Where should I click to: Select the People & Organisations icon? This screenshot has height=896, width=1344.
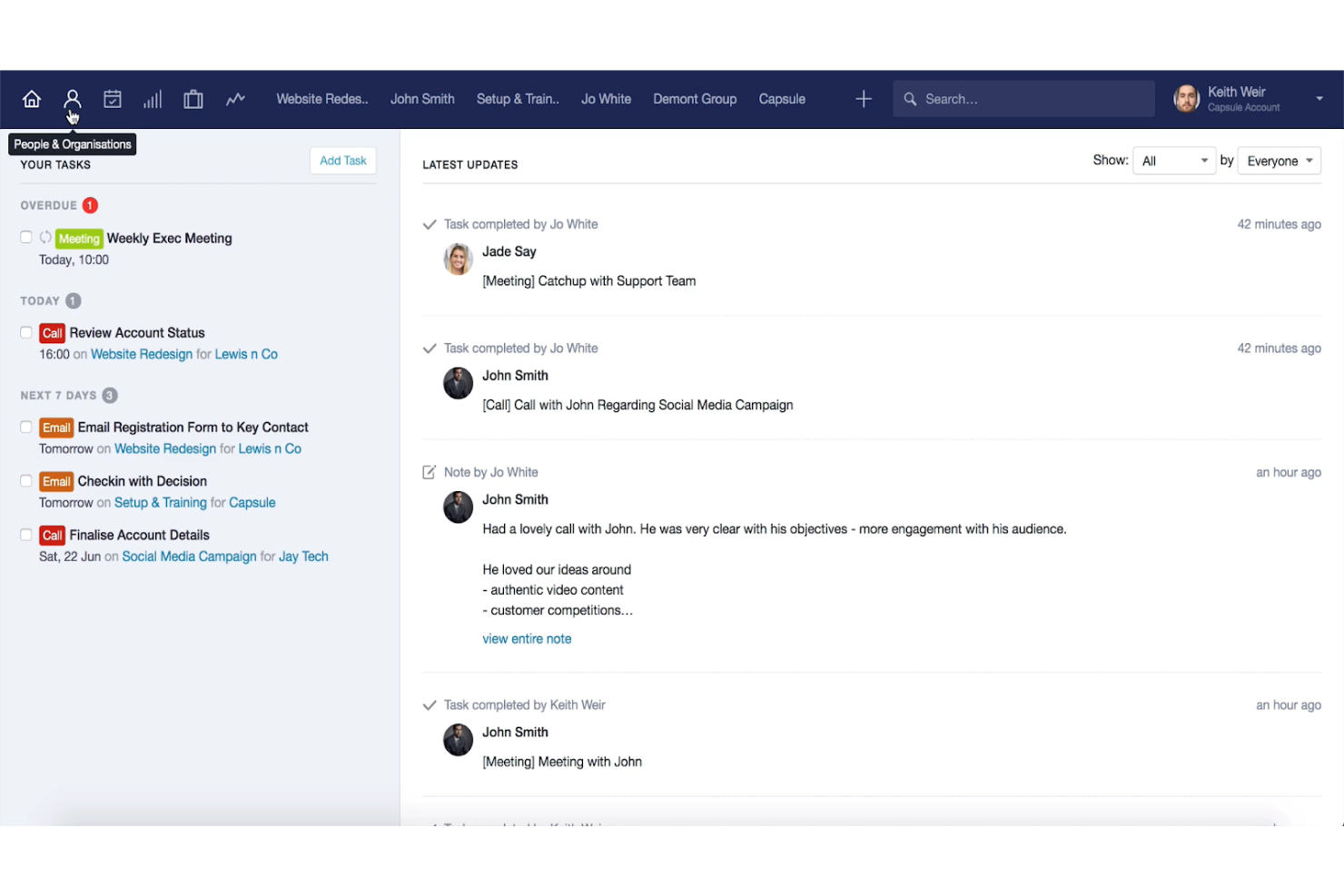point(72,98)
